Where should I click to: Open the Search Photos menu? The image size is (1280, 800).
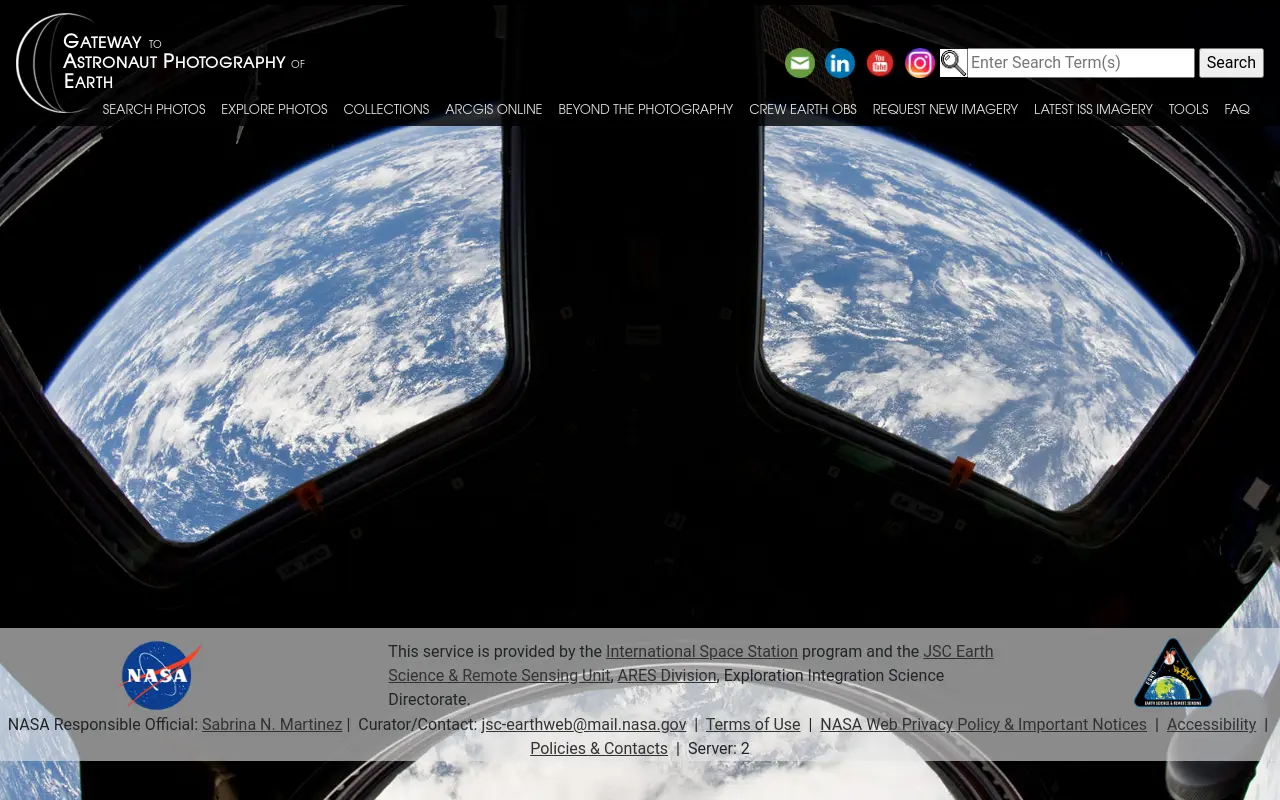154,109
